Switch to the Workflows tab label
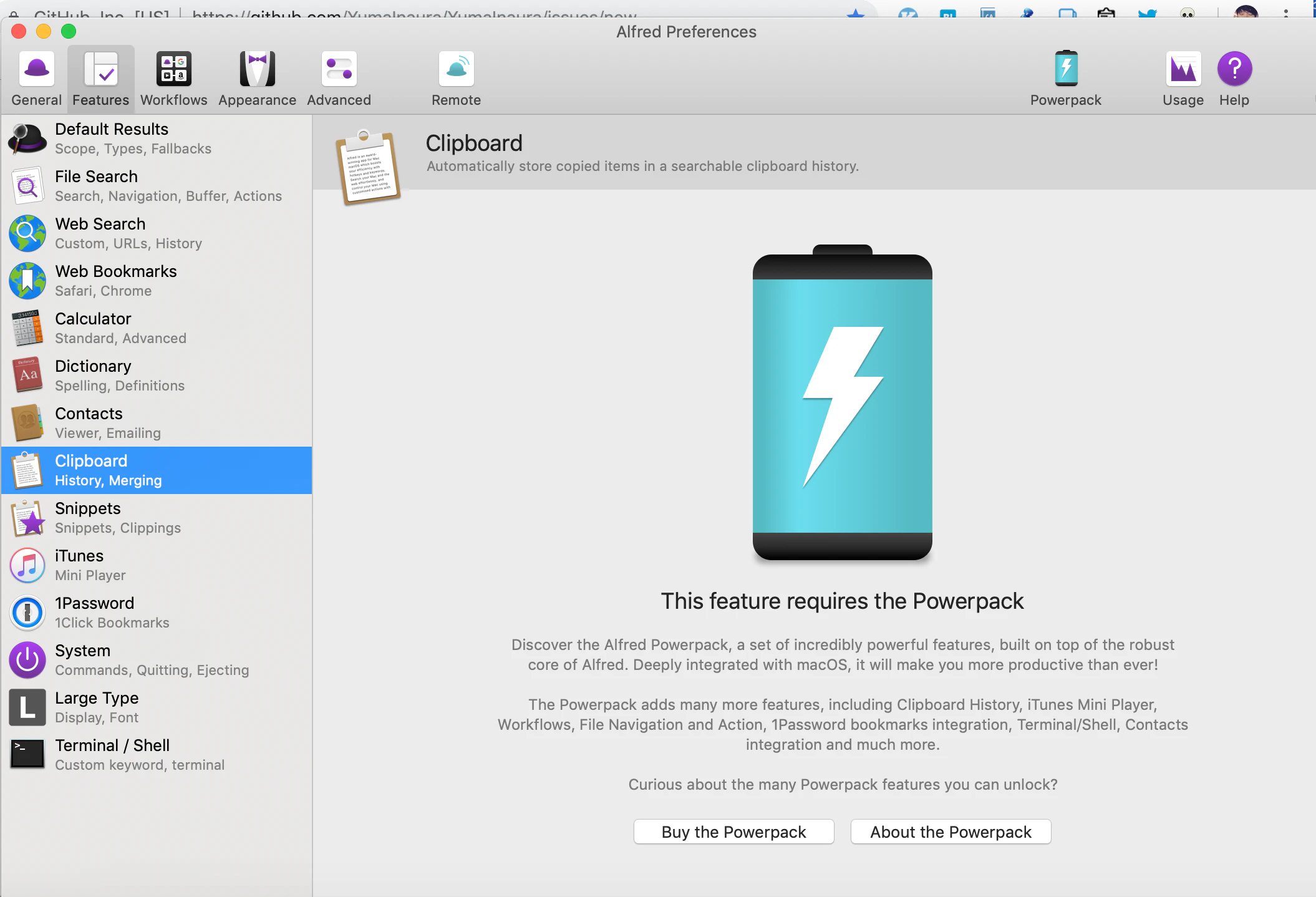1316x897 pixels. (x=174, y=100)
